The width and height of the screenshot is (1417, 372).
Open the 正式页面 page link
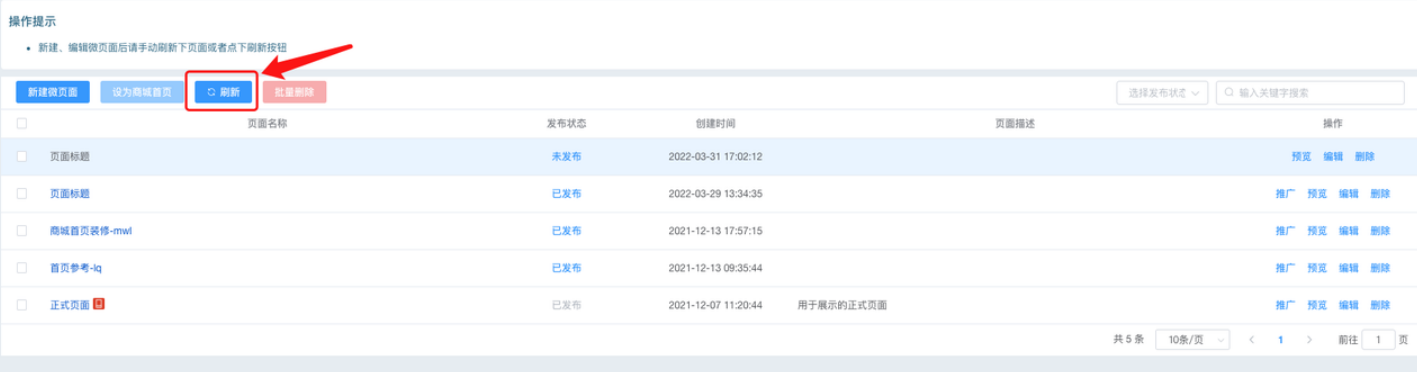pyautogui.click(x=70, y=305)
